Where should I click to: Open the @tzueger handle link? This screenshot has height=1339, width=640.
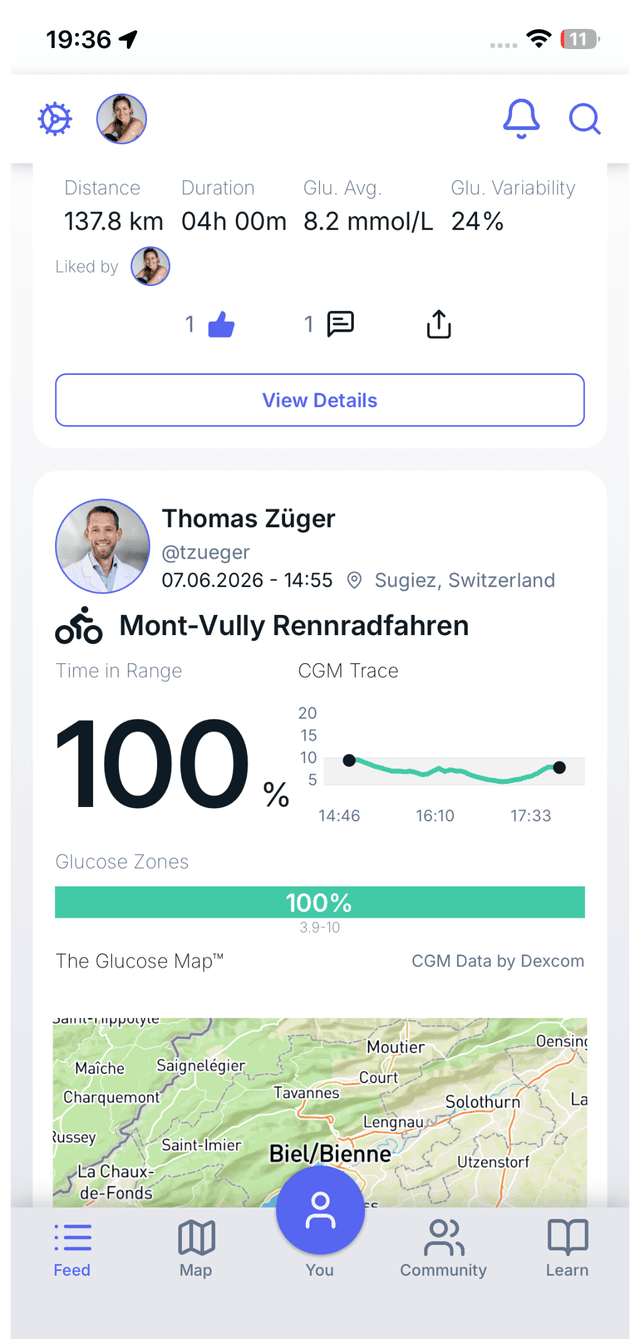206,552
